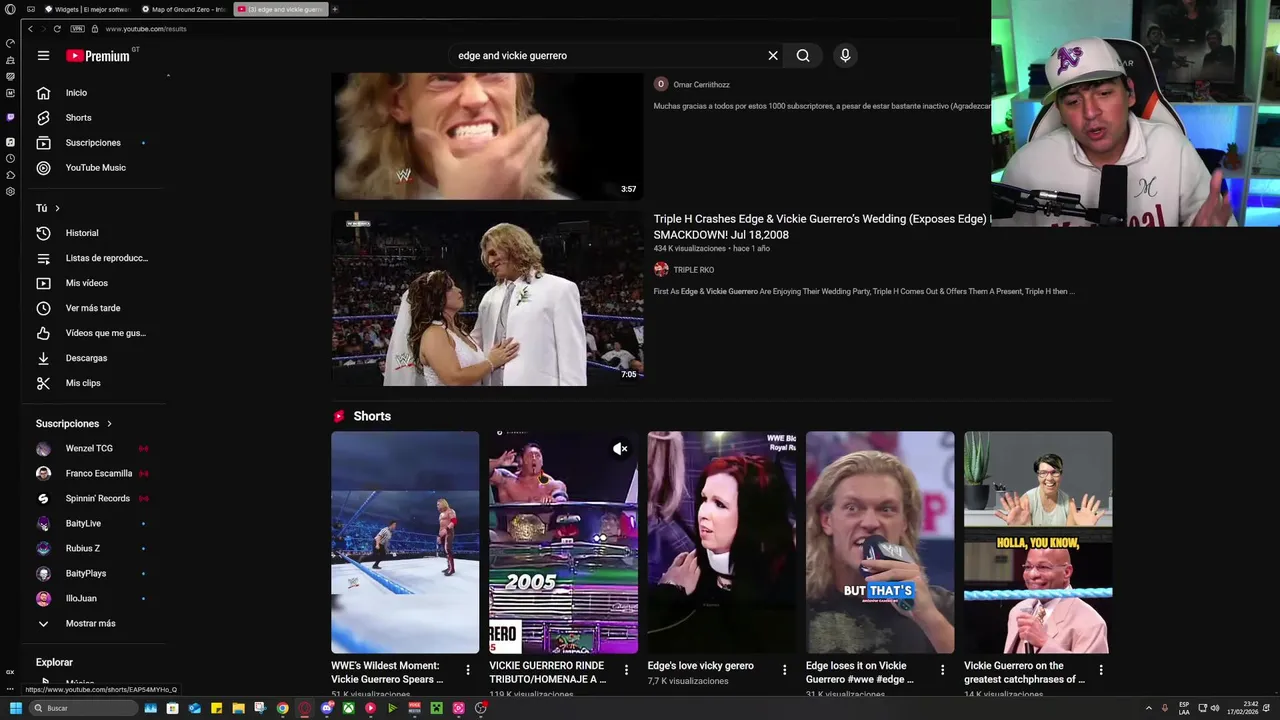Screen dimensions: 1280x720
Task: Open File Explorer from taskbar
Action: [238, 708]
